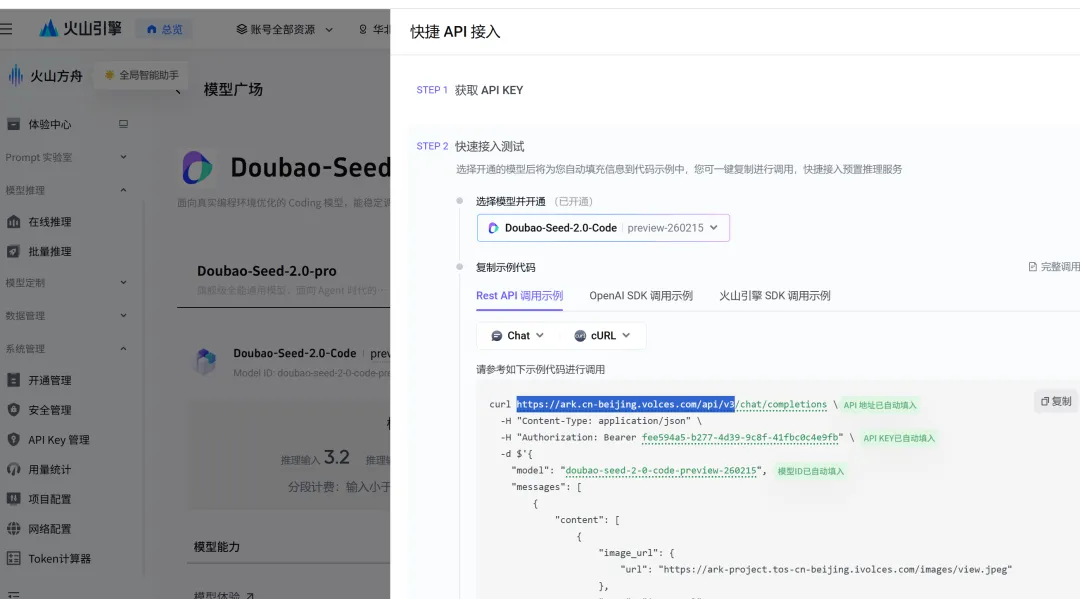
Task: Expand the 模型定制 section
Action: coord(66,282)
